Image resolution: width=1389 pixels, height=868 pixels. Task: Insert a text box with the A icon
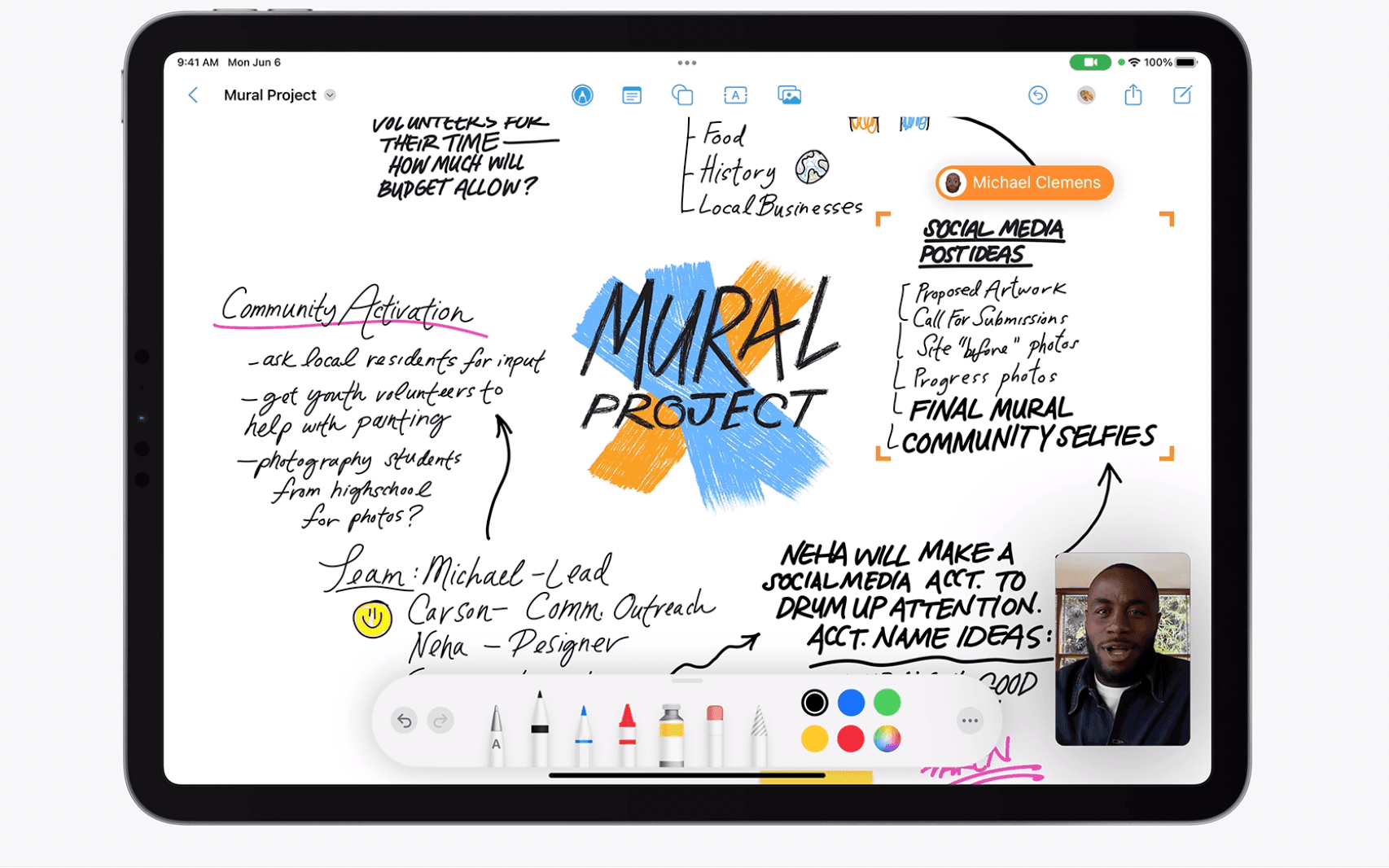(735, 94)
